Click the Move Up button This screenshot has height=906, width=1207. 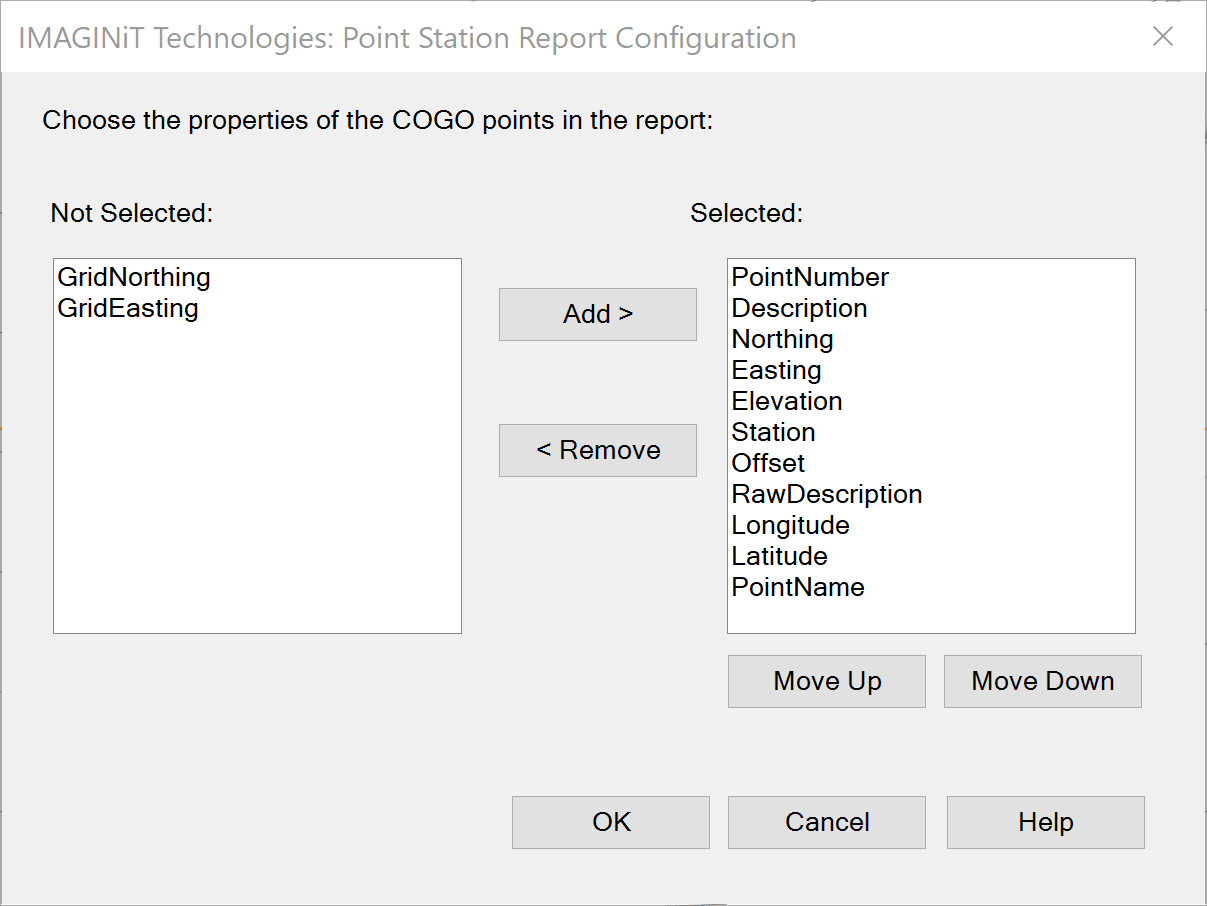point(827,681)
